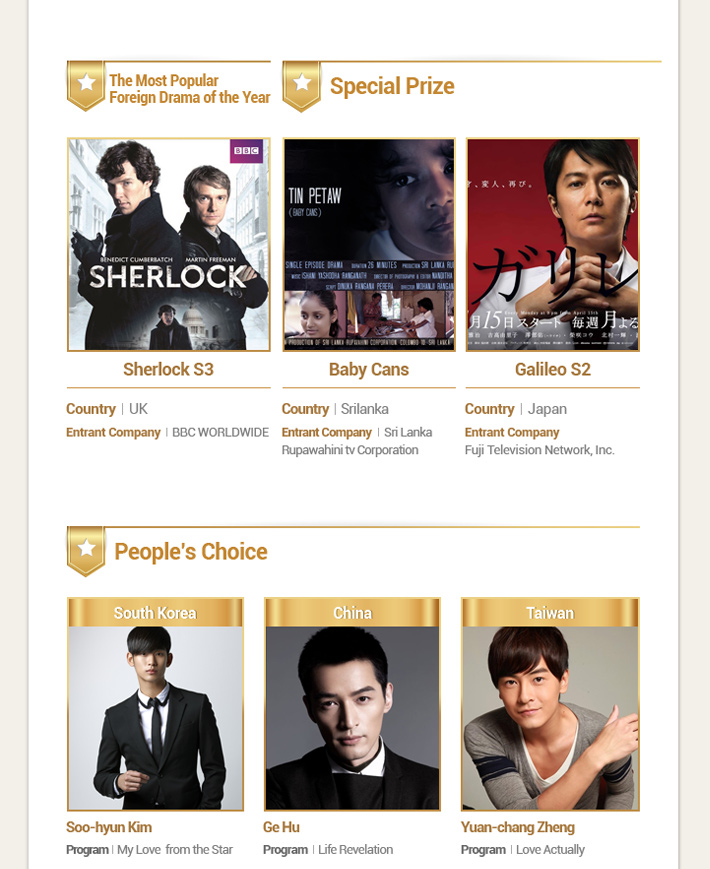
Task: Click the BBC logo on Sherlock poster
Action: pos(246,151)
